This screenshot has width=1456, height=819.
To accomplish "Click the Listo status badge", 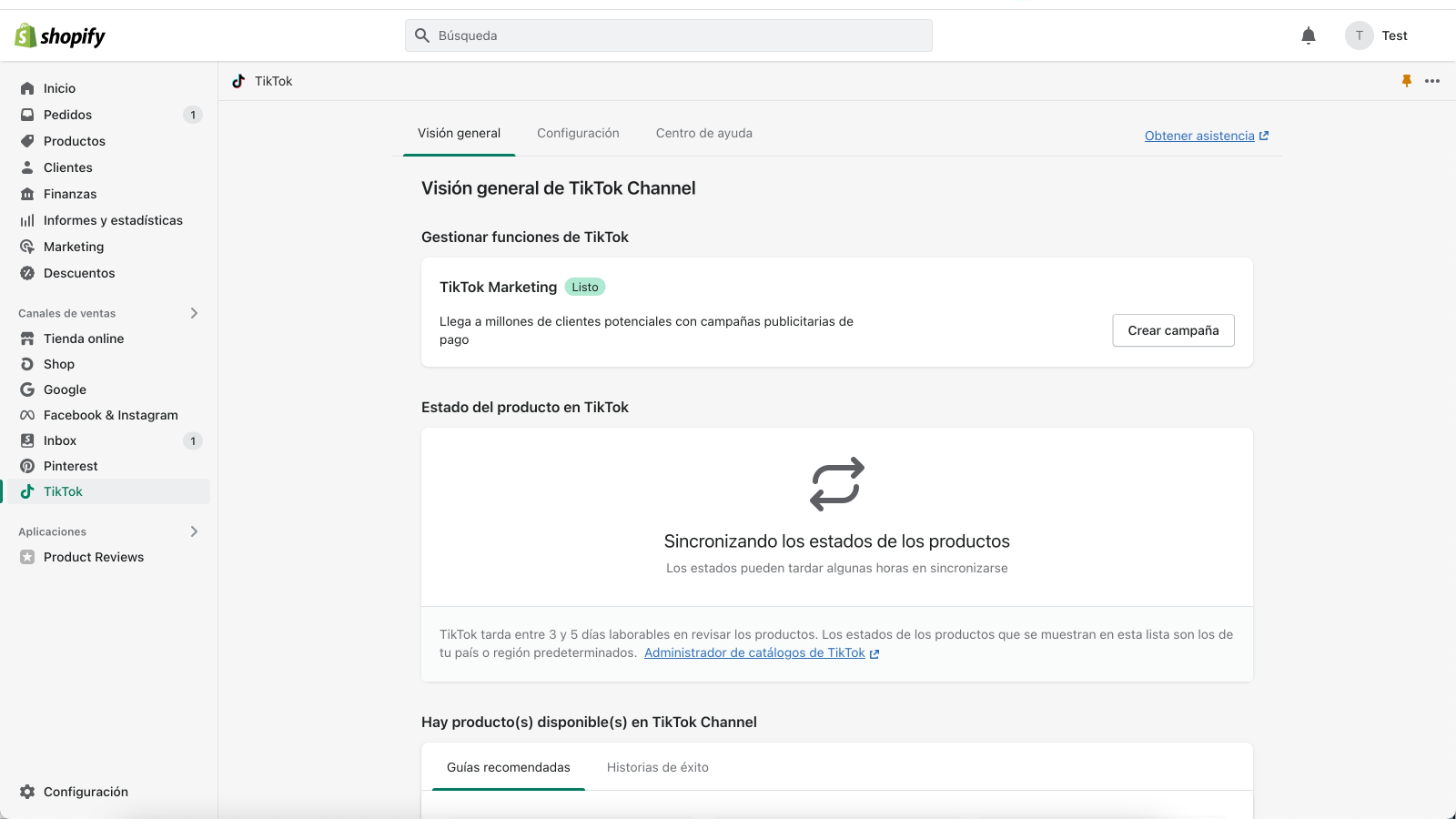I will (x=585, y=287).
